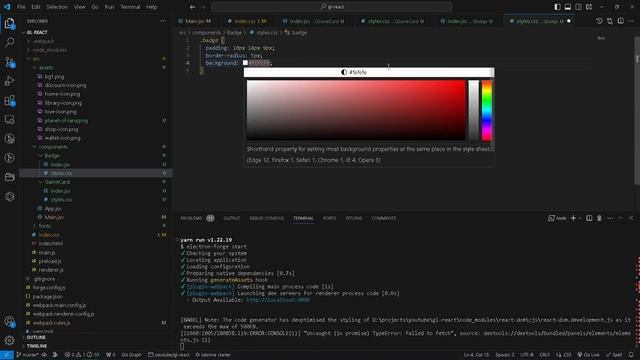Viewport: 640px width, 360px height.
Task: Add a new terminal with plus icon
Action: (x=573, y=218)
